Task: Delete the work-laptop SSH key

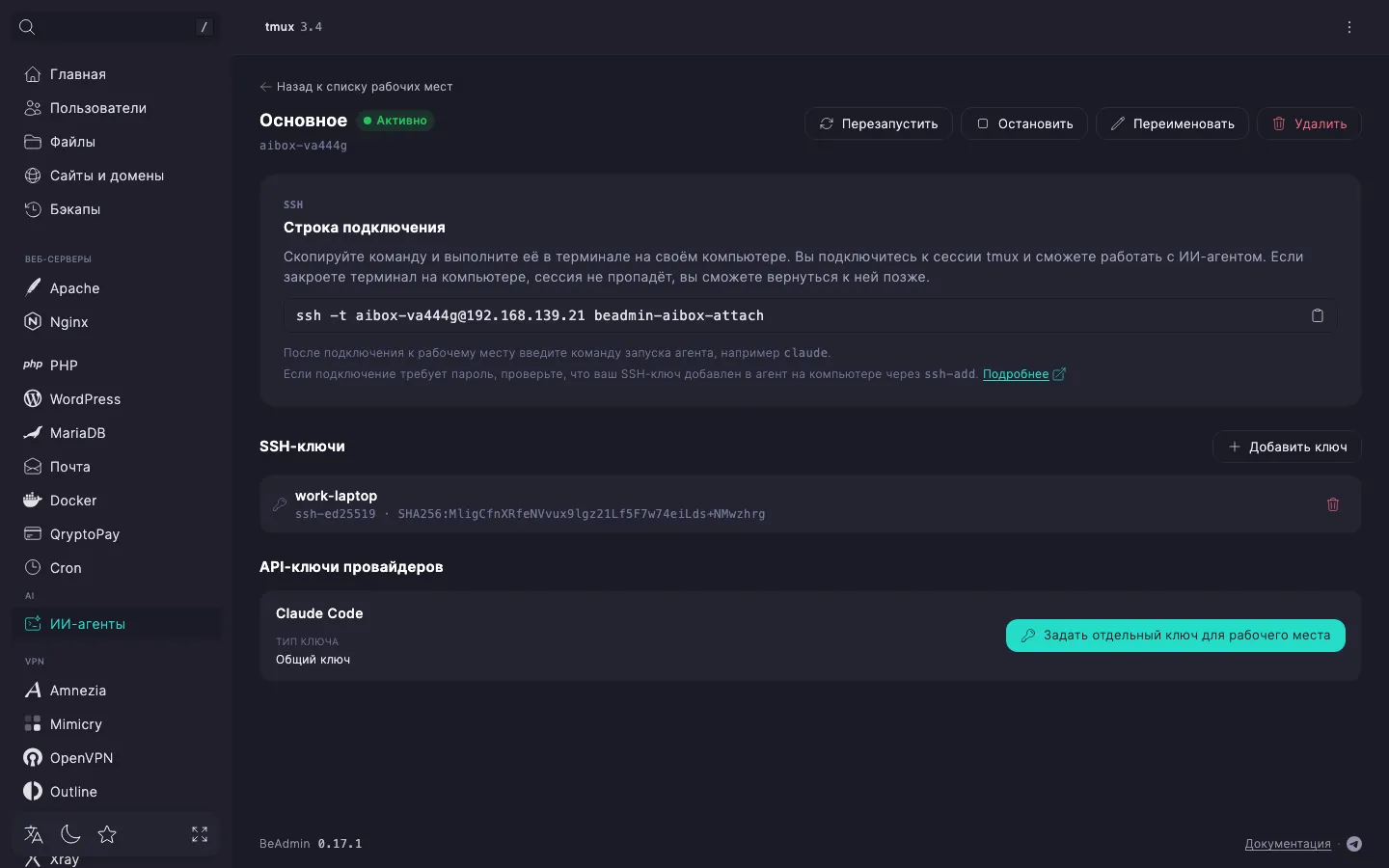Action: pyautogui.click(x=1332, y=504)
